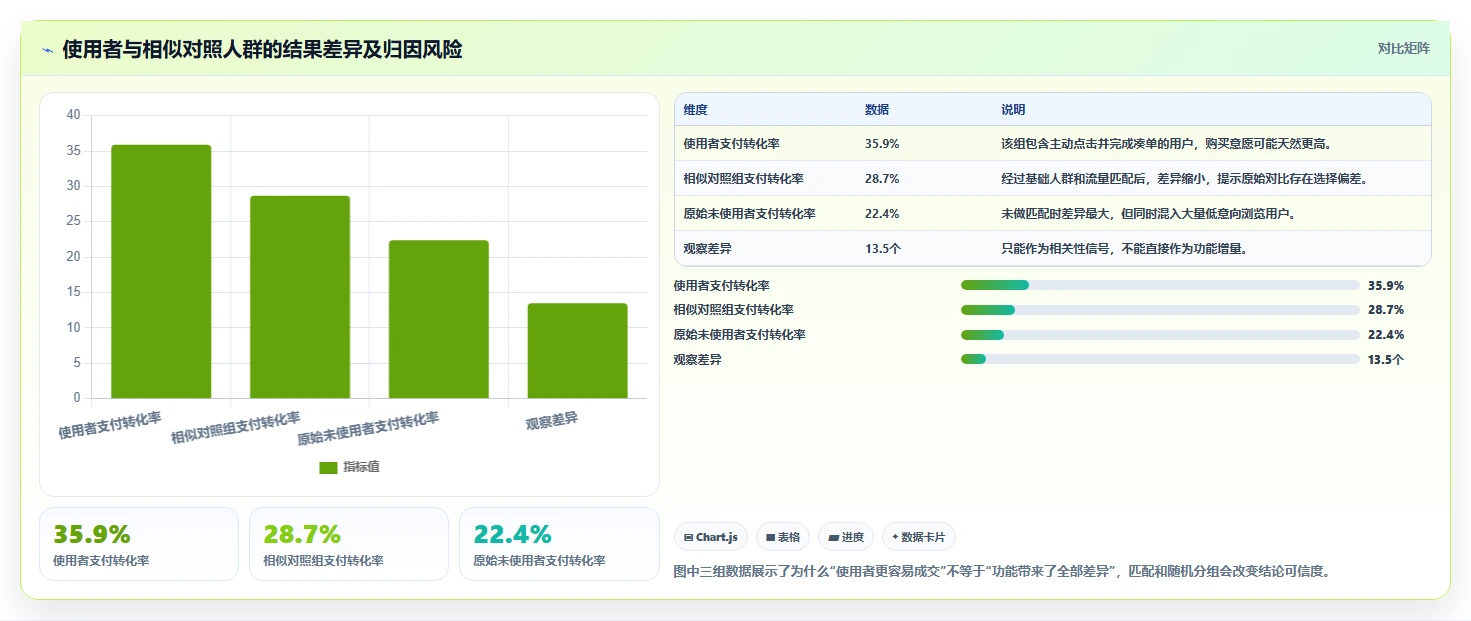Click the 进度 tag chip

[845, 537]
